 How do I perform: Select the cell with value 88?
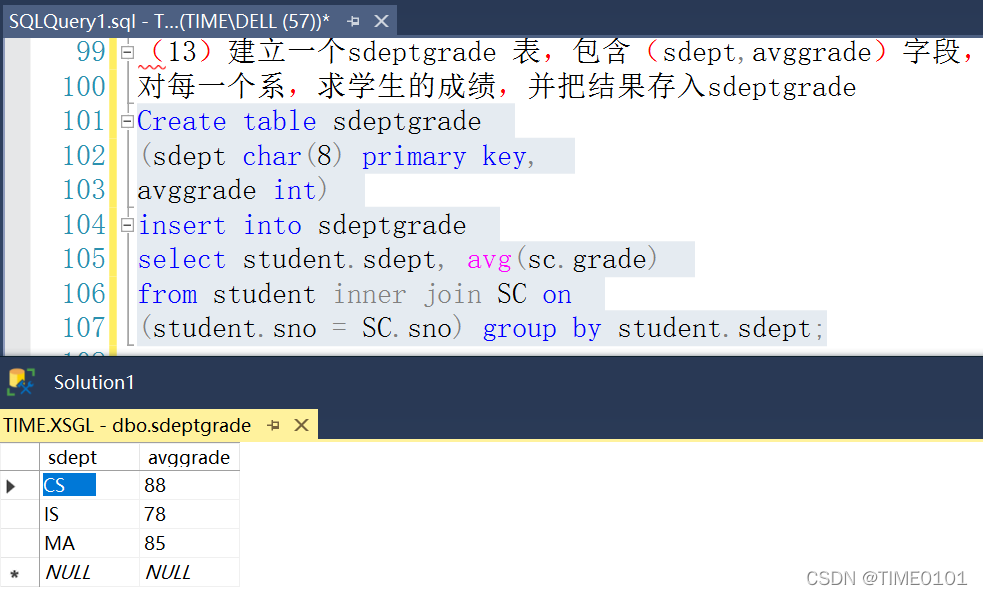tap(189, 485)
